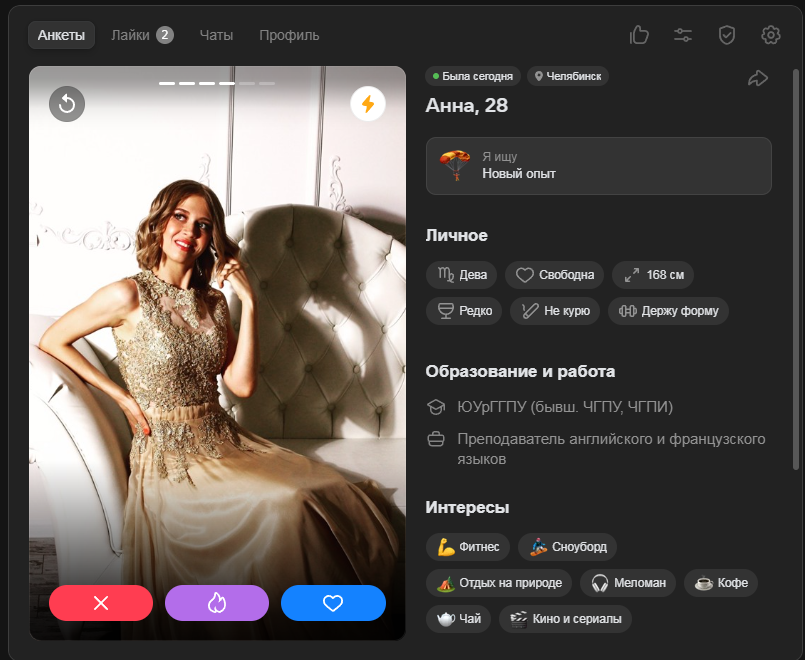The width and height of the screenshot is (805, 660).
Task: Open settings gear icon
Action: [x=771, y=35]
